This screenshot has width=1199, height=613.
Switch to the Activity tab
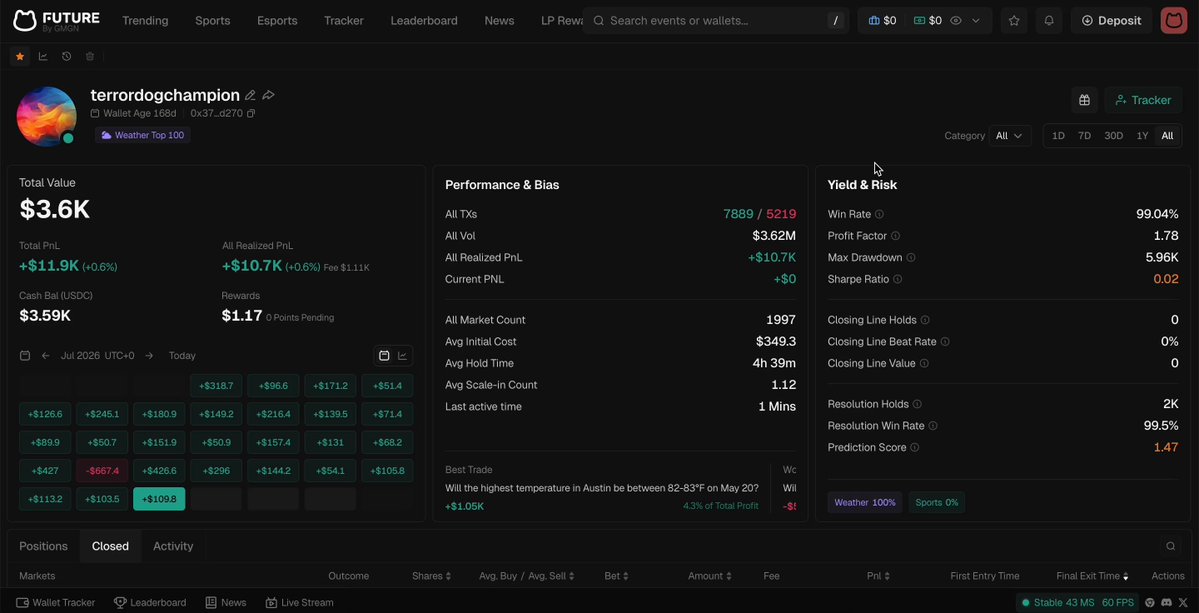(x=173, y=546)
